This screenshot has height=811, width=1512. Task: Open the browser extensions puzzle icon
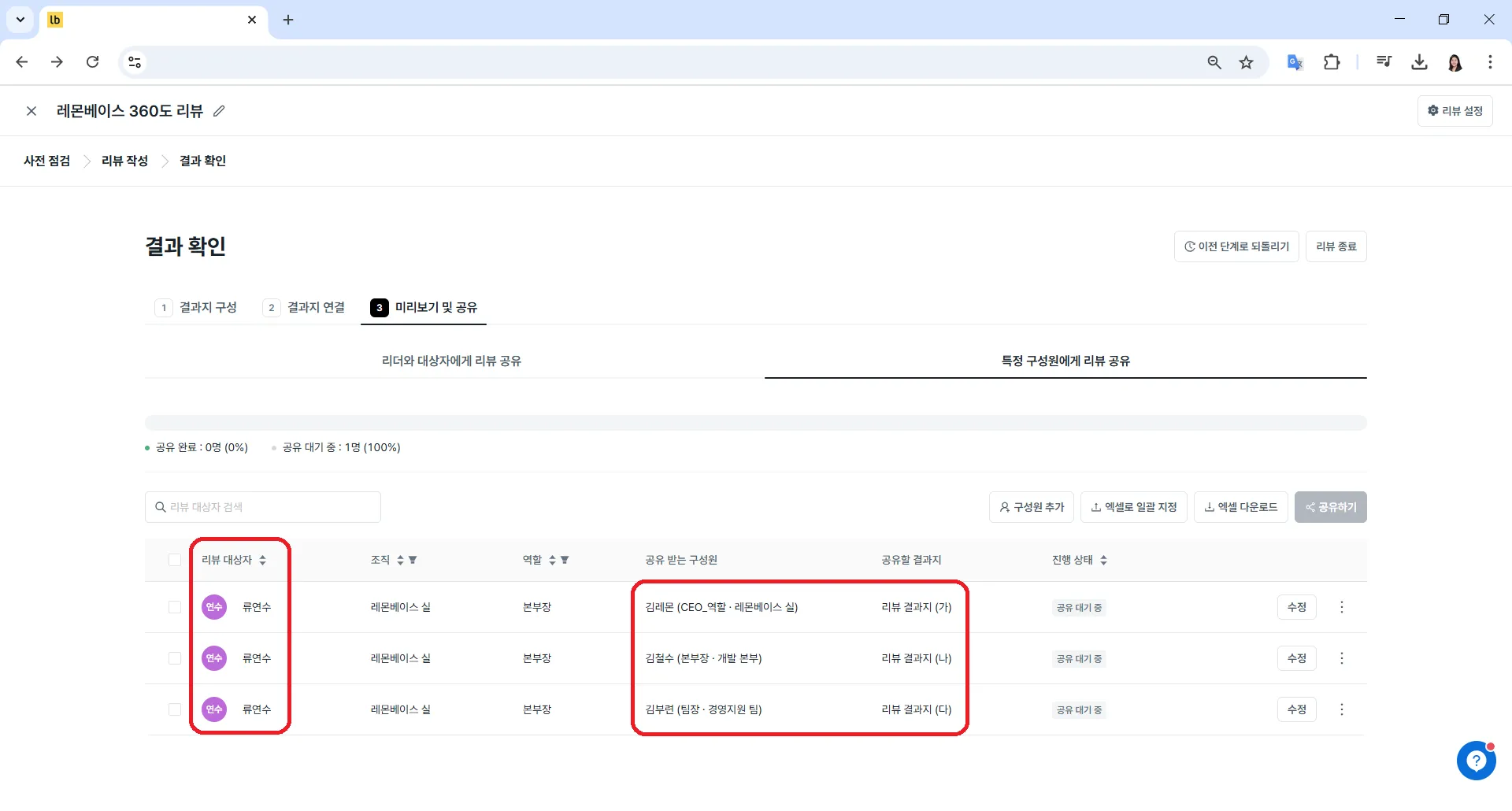pos(1332,62)
